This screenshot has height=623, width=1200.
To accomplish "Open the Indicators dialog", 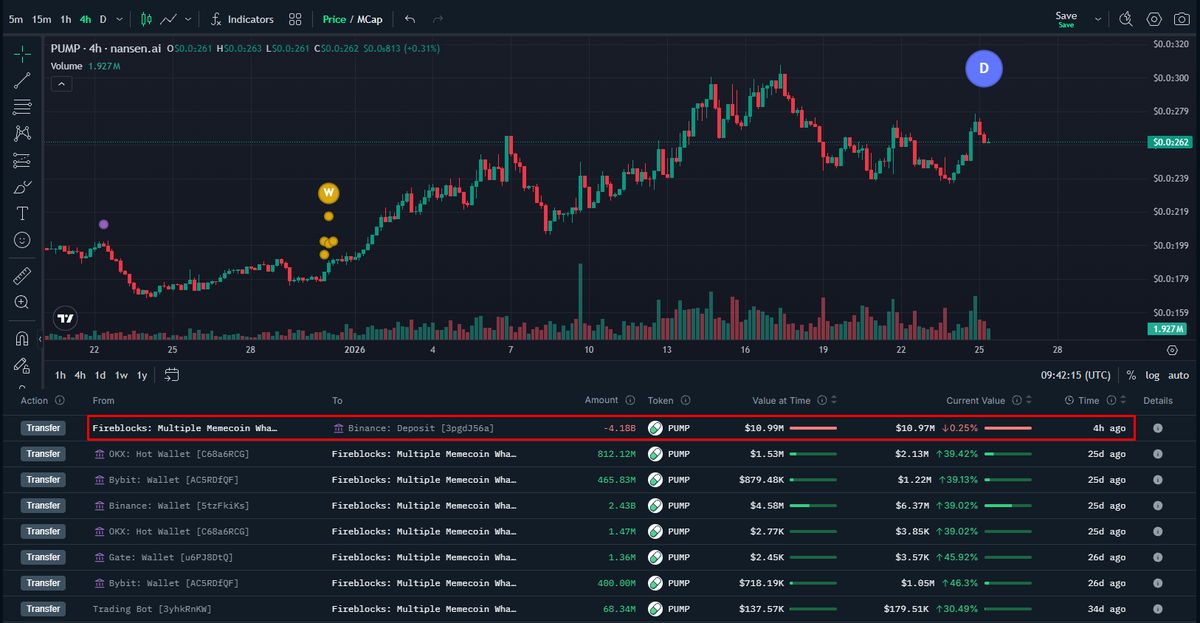I will 242,19.
